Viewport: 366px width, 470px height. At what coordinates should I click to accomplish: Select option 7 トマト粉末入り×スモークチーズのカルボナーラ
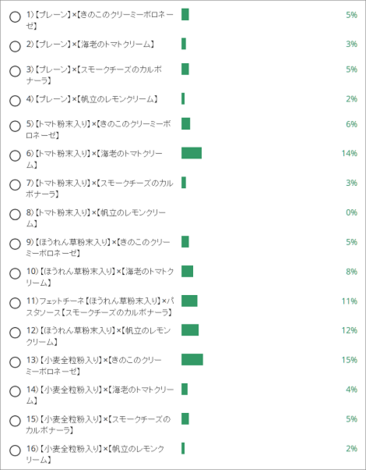[x=15, y=185]
